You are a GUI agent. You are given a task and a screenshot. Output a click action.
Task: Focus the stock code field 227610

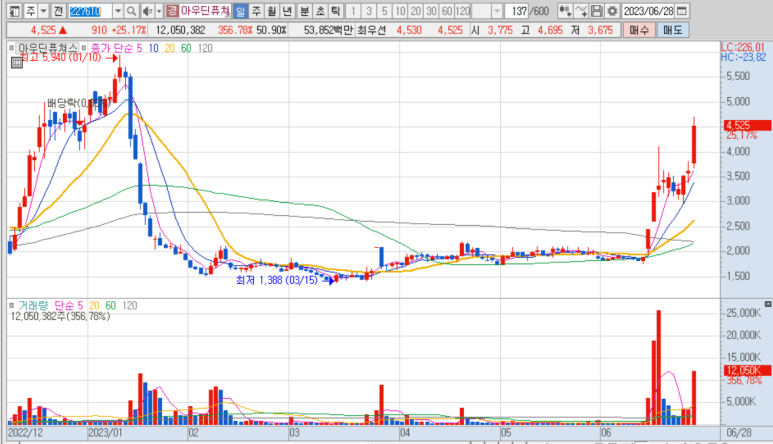[90, 11]
